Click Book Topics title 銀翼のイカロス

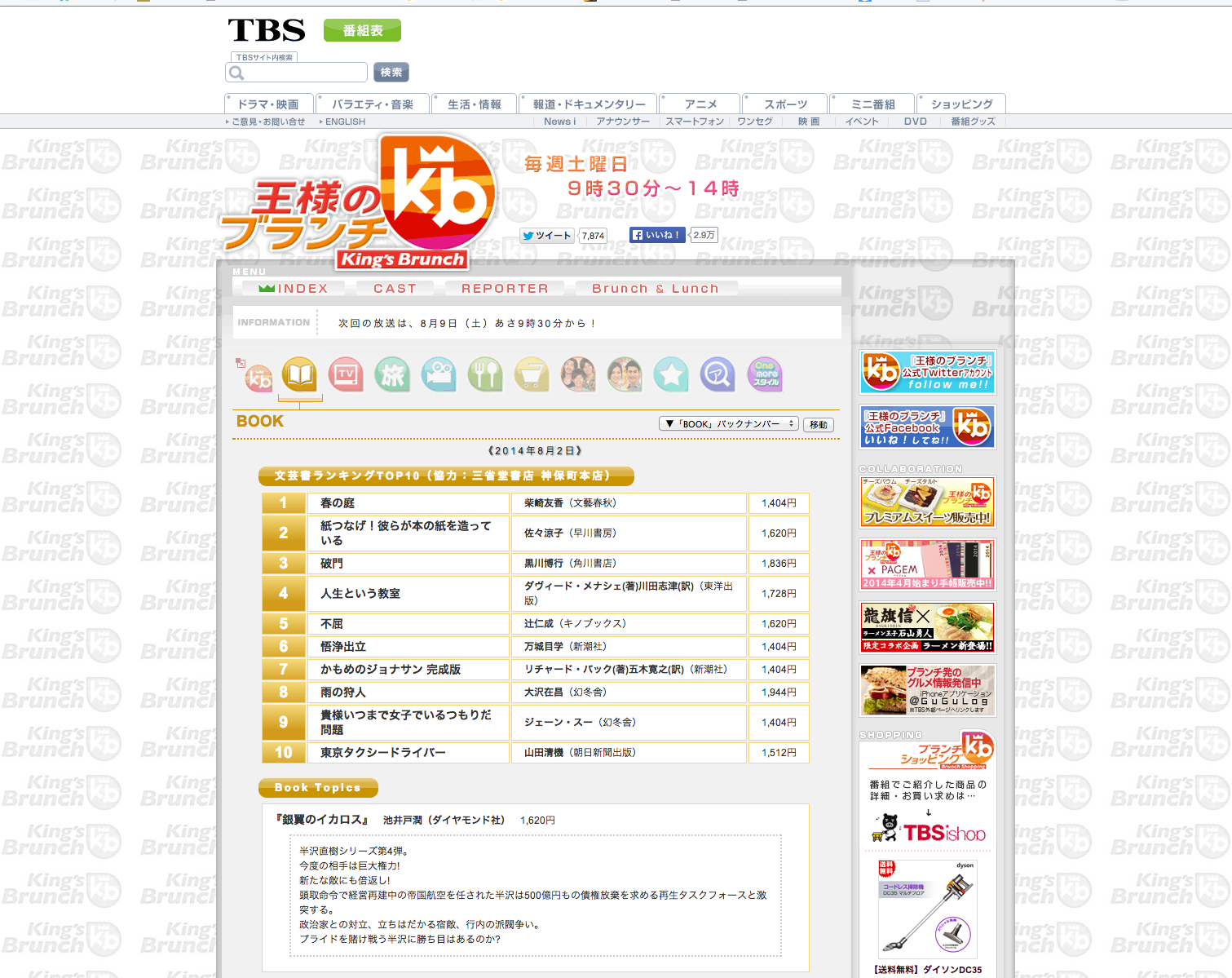tap(323, 820)
